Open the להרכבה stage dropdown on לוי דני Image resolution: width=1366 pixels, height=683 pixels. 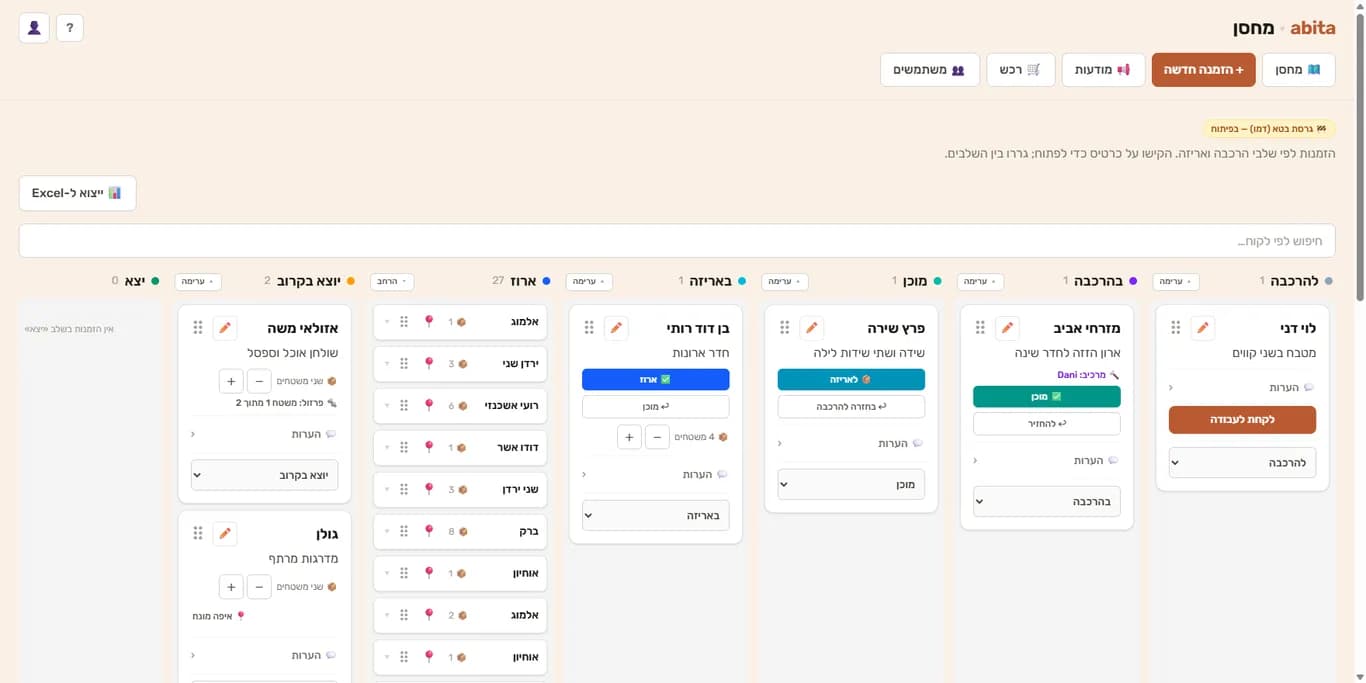(x=1242, y=463)
